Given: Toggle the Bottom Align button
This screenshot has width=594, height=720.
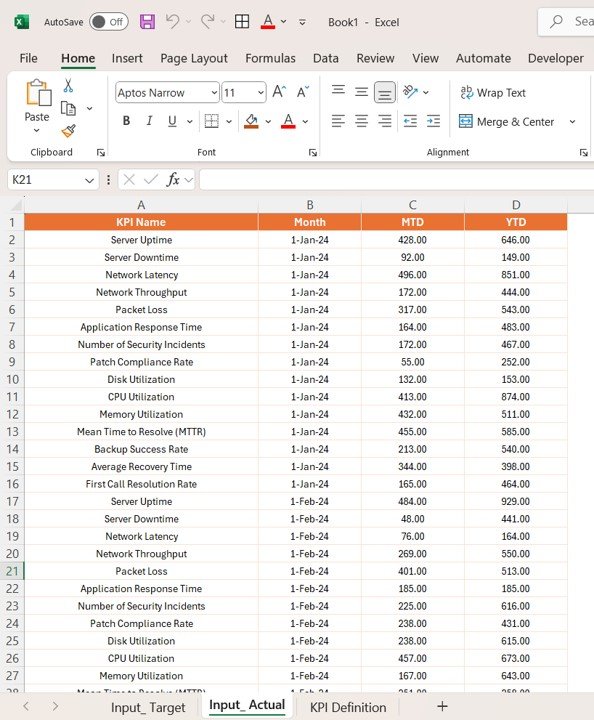Looking at the screenshot, I should coord(385,92).
